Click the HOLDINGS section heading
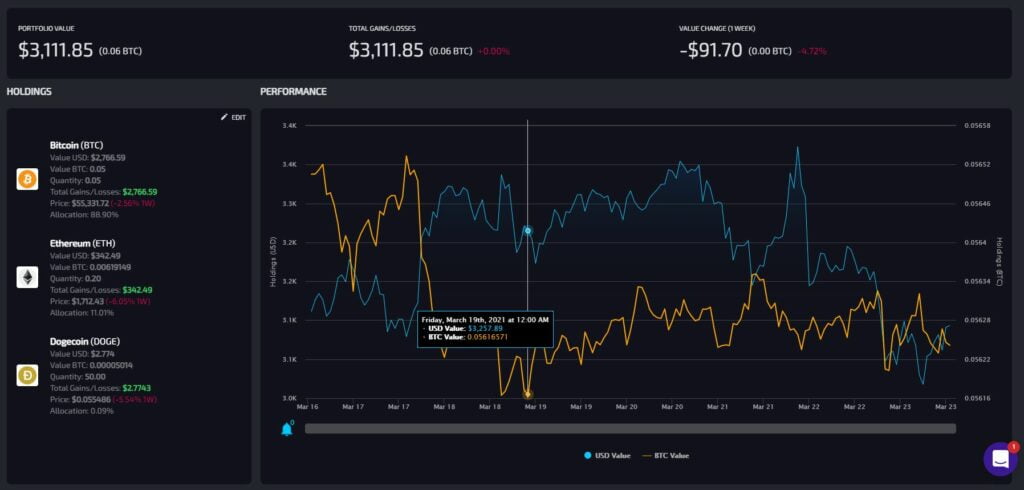Viewport: 1024px width, 490px height. [29, 91]
